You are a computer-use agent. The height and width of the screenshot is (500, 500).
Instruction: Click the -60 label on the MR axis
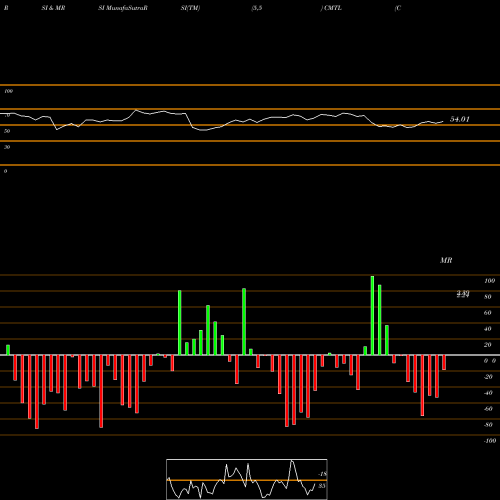(488, 409)
